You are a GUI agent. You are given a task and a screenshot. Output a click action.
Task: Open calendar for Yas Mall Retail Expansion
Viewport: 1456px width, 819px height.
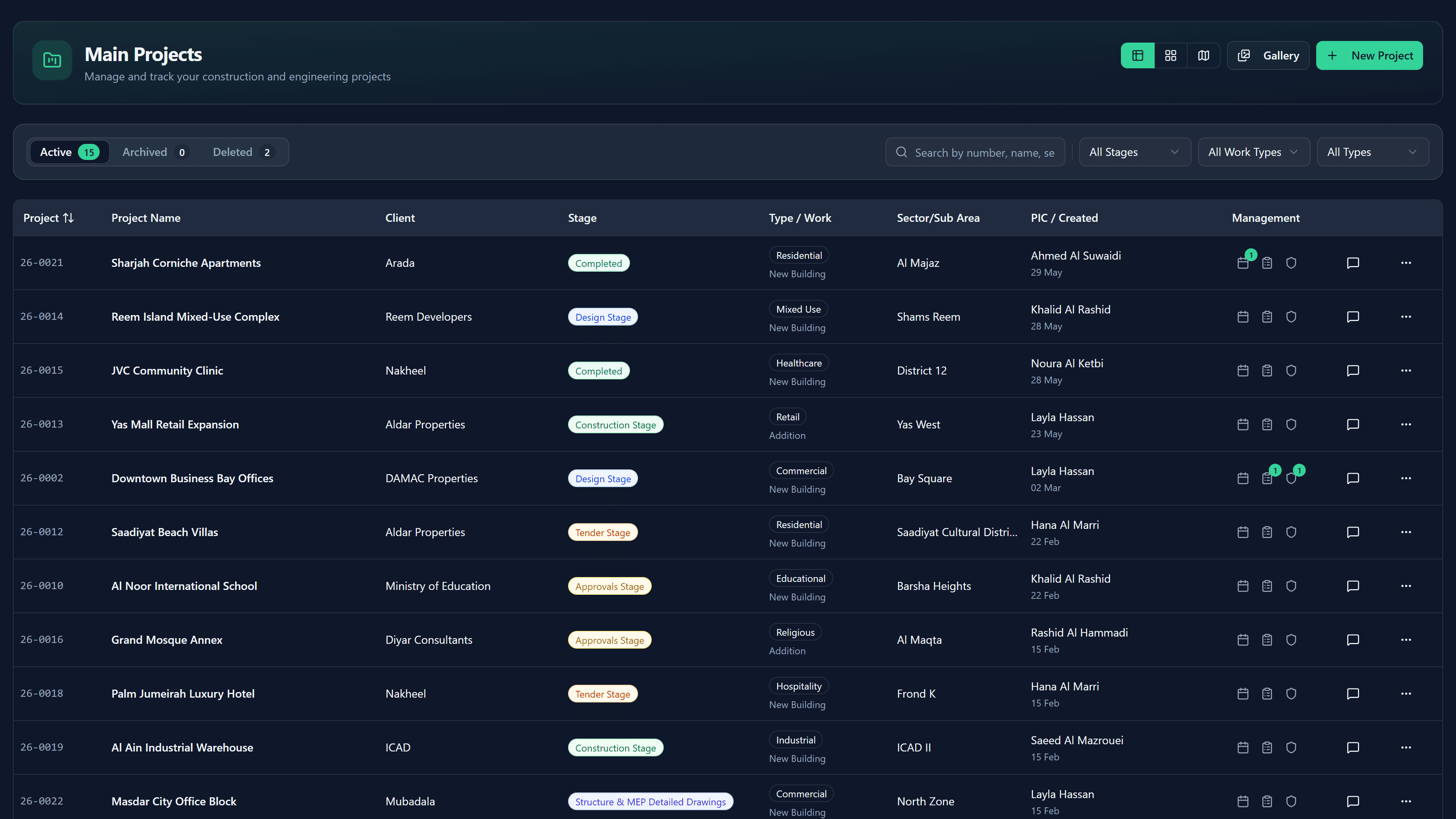tap(1242, 424)
